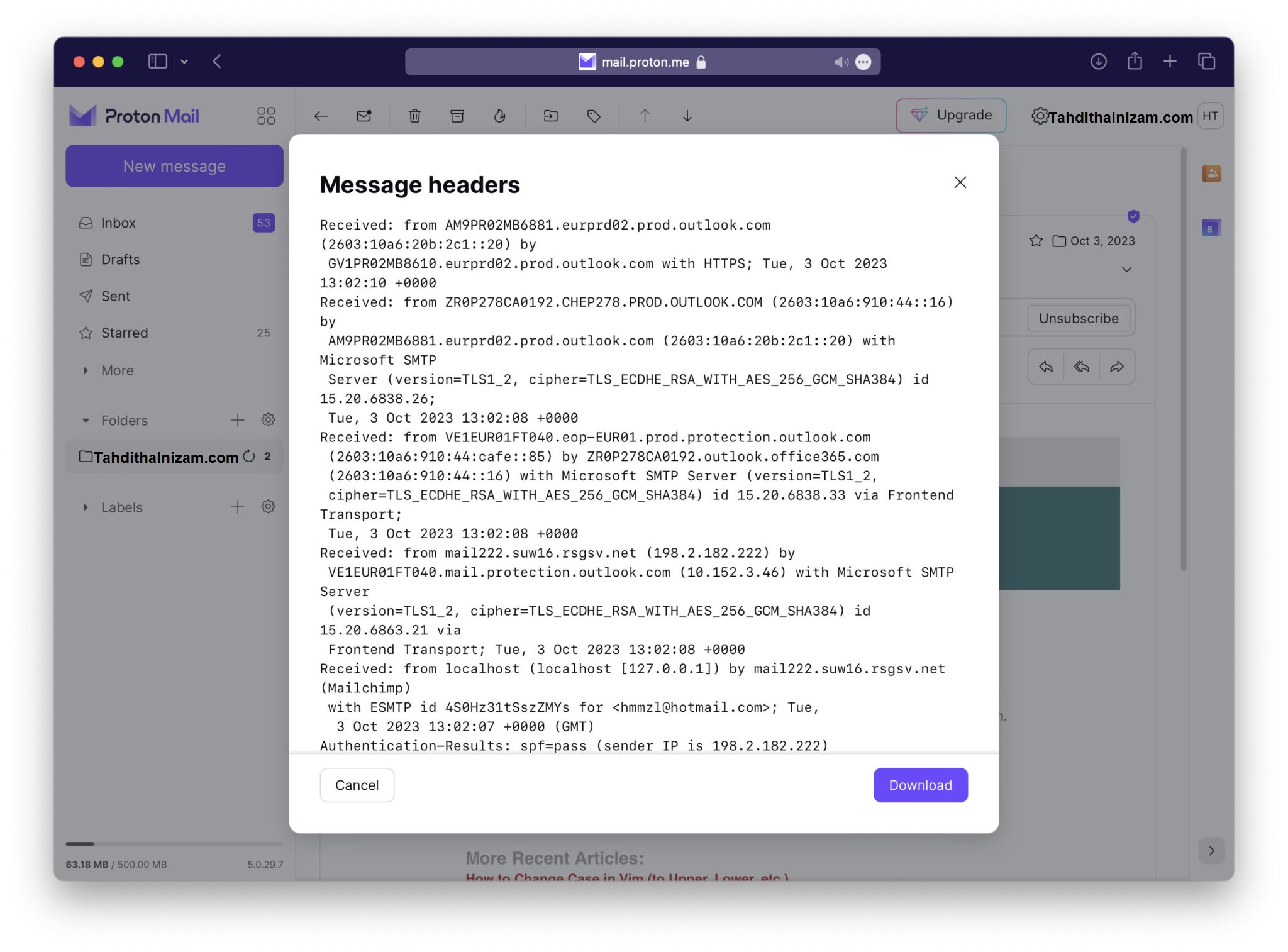The width and height of the screenshot is (1288, 952).
Task: Open address bar more options ellipsis
Action: pyautogui.click(x=863, y=62)
